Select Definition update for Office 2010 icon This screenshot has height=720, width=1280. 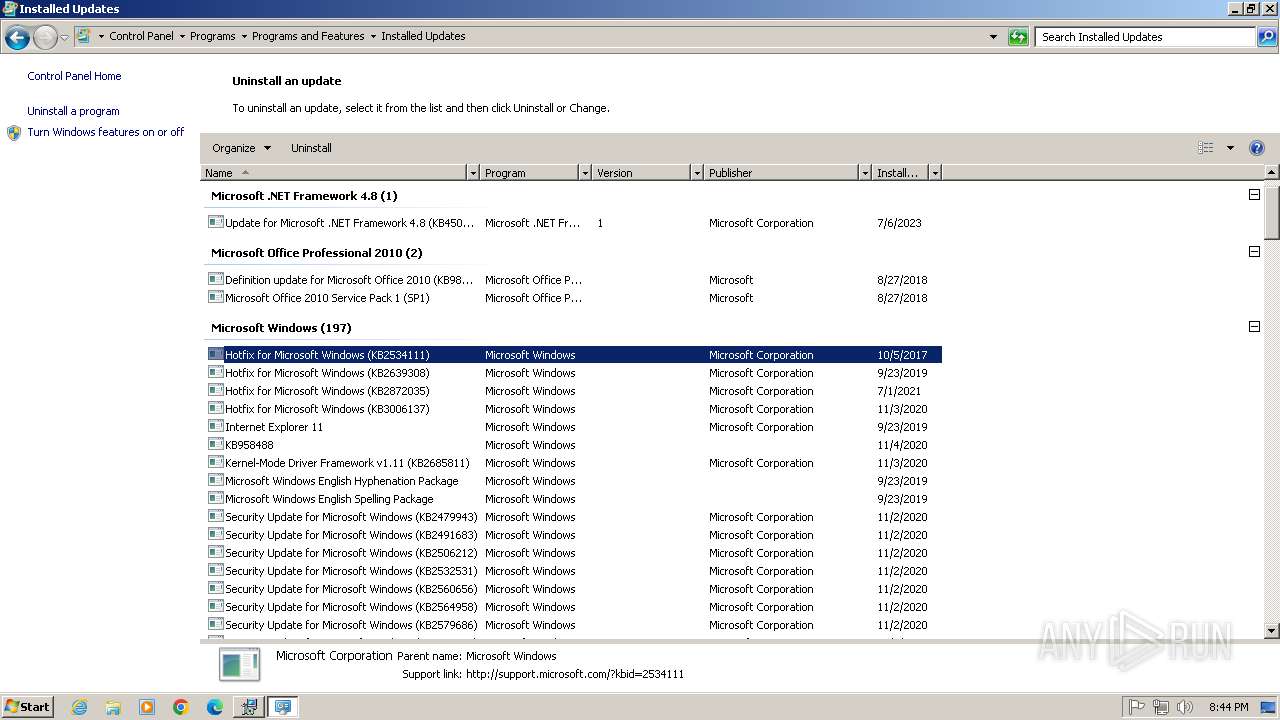pos(215,279)
